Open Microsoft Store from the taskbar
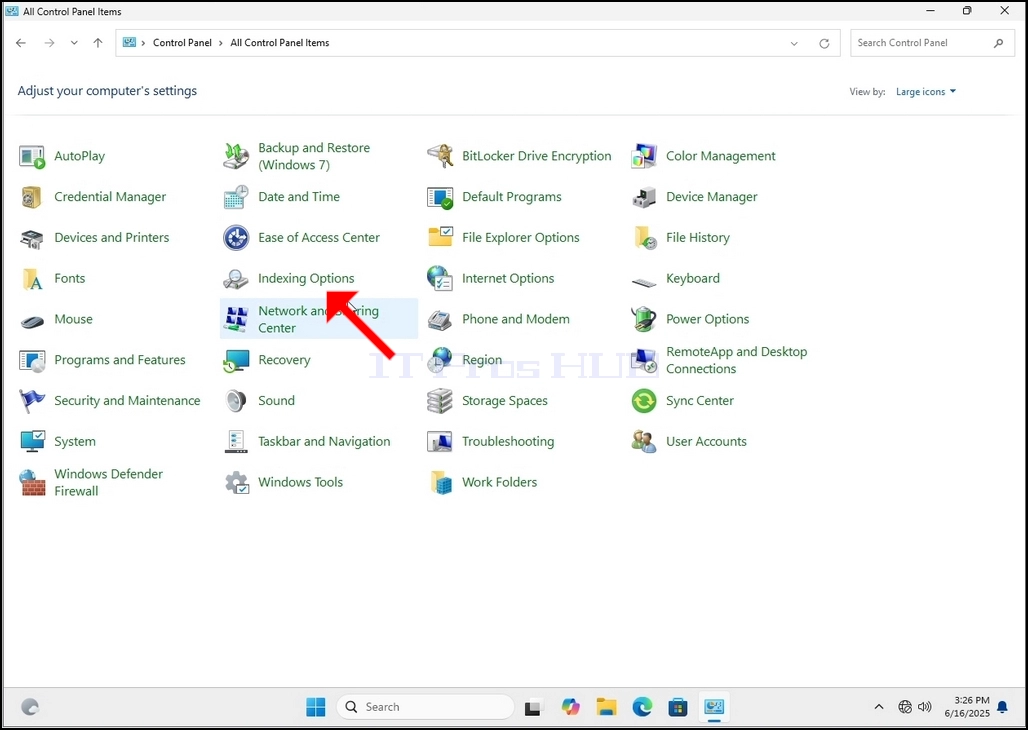The height and width of the screenshot is (730, 1028). point(678,707)
